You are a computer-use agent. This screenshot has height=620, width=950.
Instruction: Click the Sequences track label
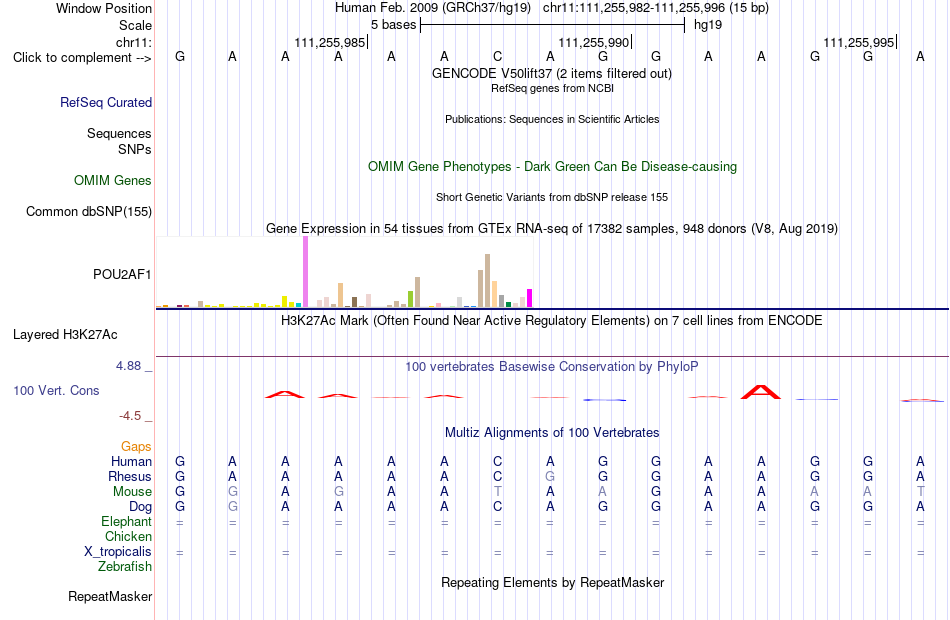119,133
